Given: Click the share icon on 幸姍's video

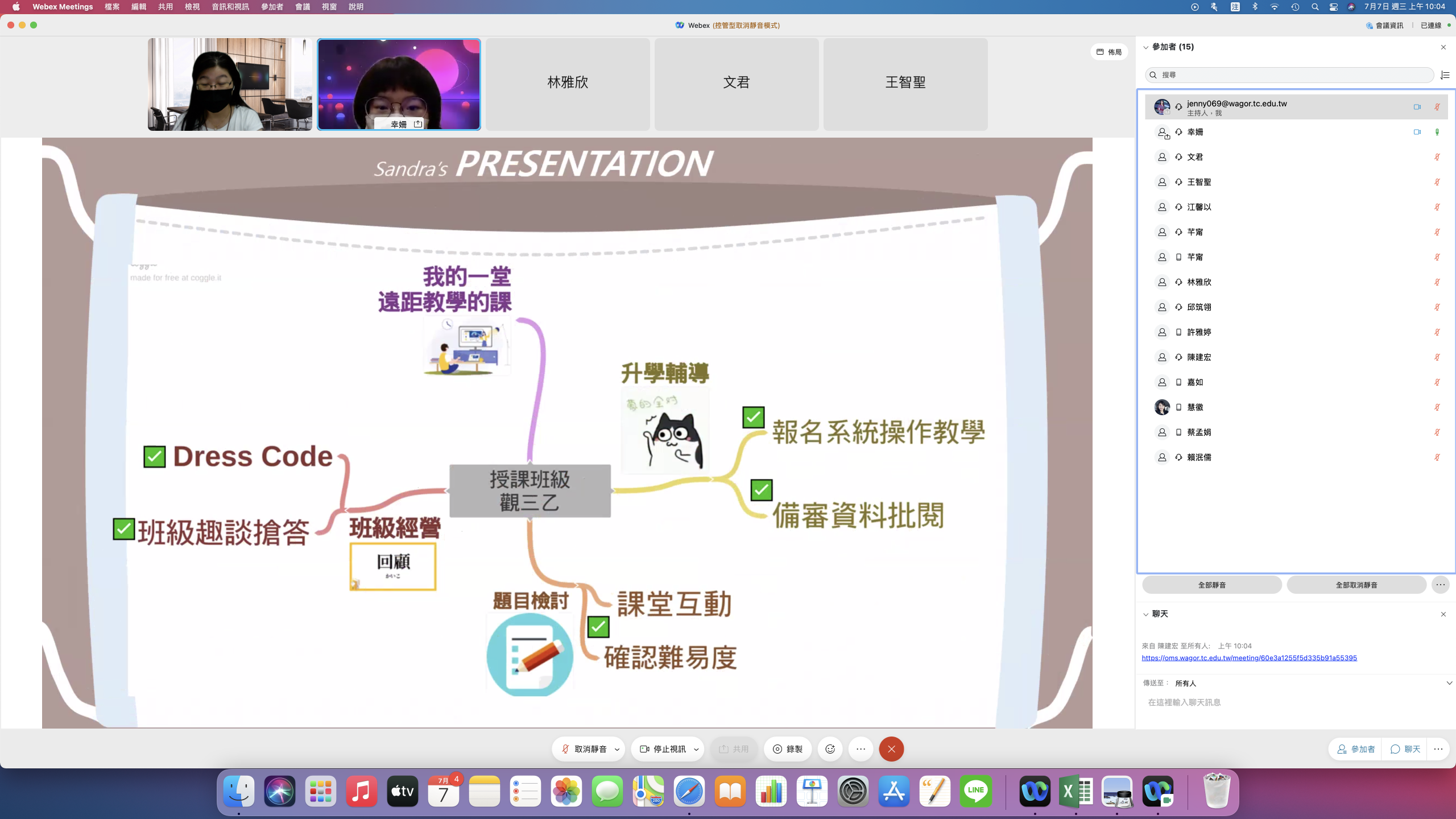Looking at the screenshot, I should tap(418, 124).
